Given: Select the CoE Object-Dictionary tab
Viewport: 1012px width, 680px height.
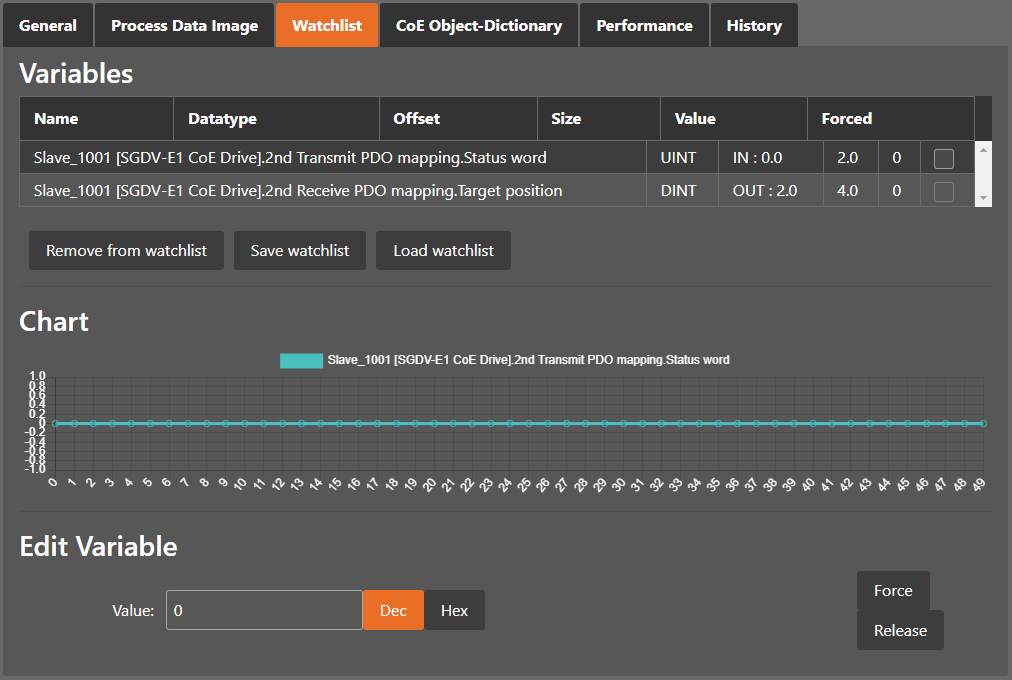Looking at the screenshot, I should pos(478,25).
